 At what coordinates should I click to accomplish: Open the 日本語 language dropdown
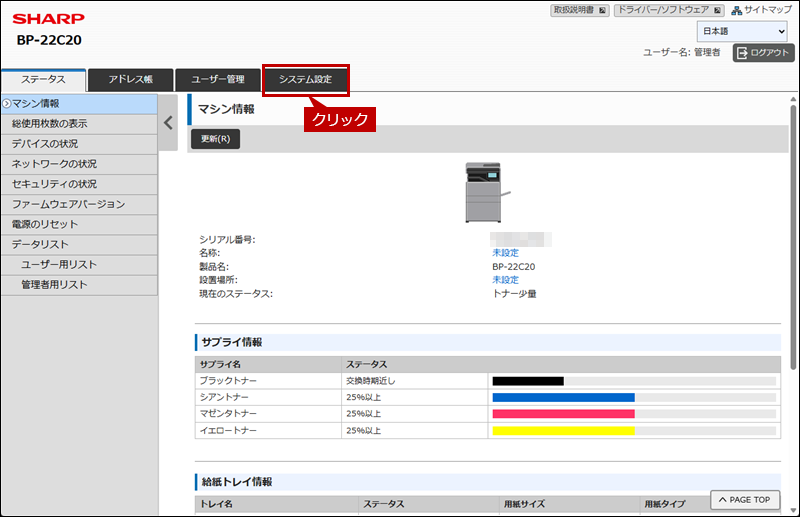point(742,31)
